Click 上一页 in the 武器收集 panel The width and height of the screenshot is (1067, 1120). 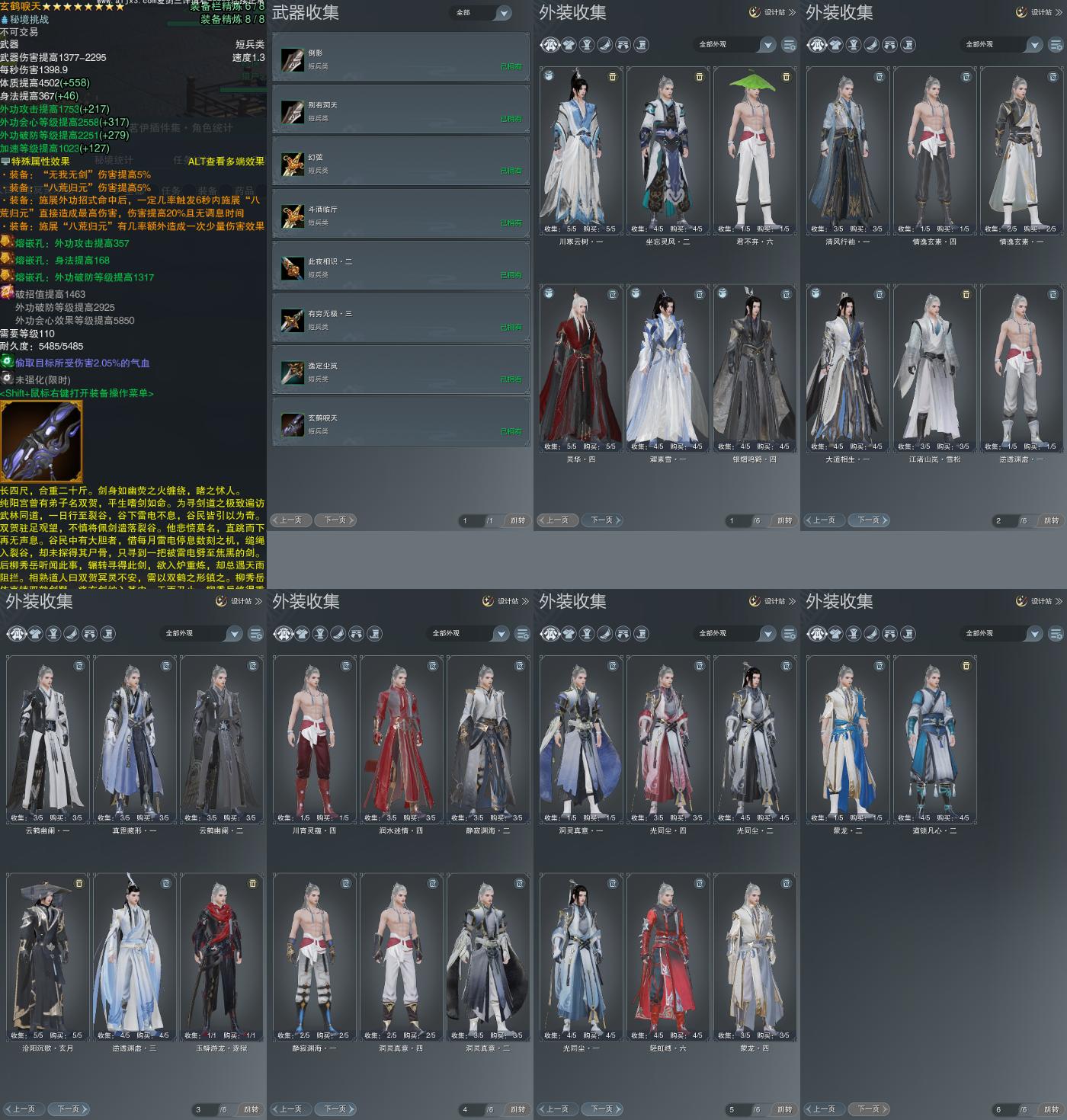[x=291, y=520]
